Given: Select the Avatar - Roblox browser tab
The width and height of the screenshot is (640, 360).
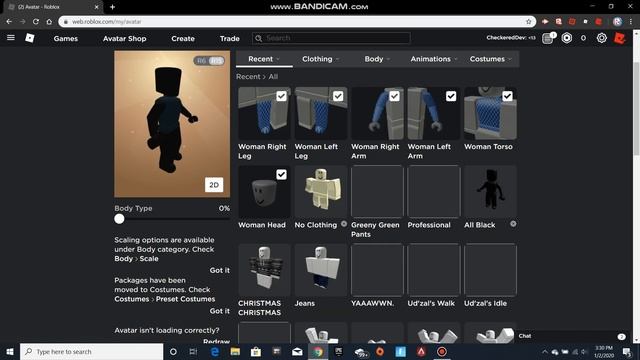Looking at the screenshot, I should [x=53, y=7].
